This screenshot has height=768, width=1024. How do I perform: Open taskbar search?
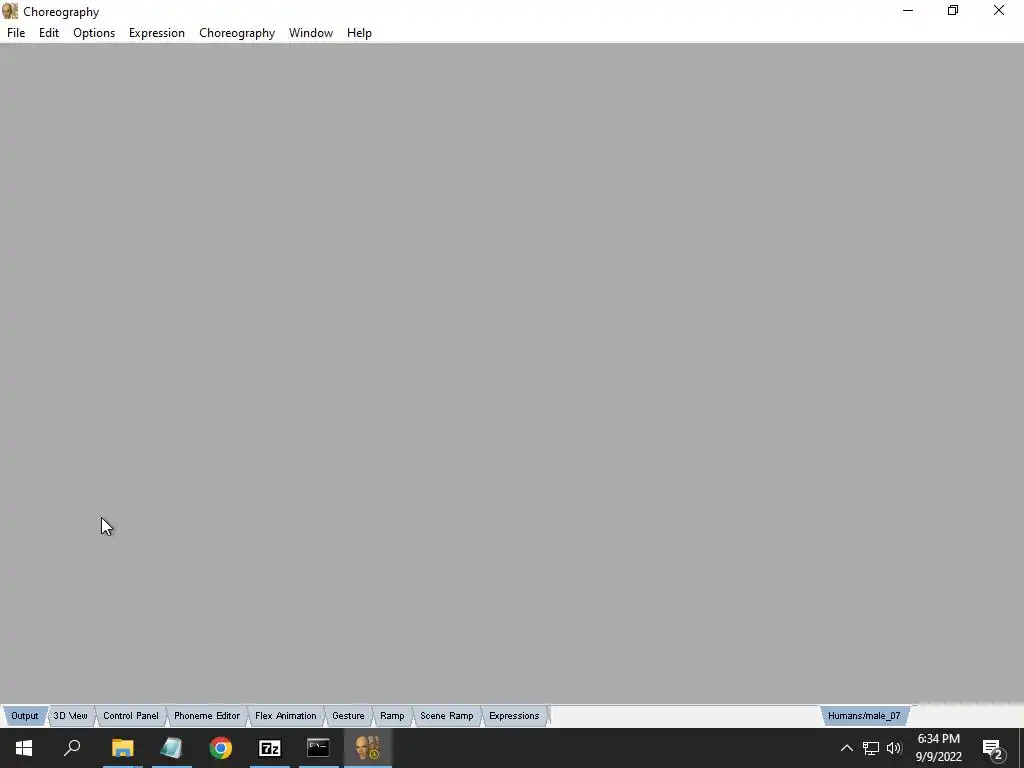tap(72, 748)
